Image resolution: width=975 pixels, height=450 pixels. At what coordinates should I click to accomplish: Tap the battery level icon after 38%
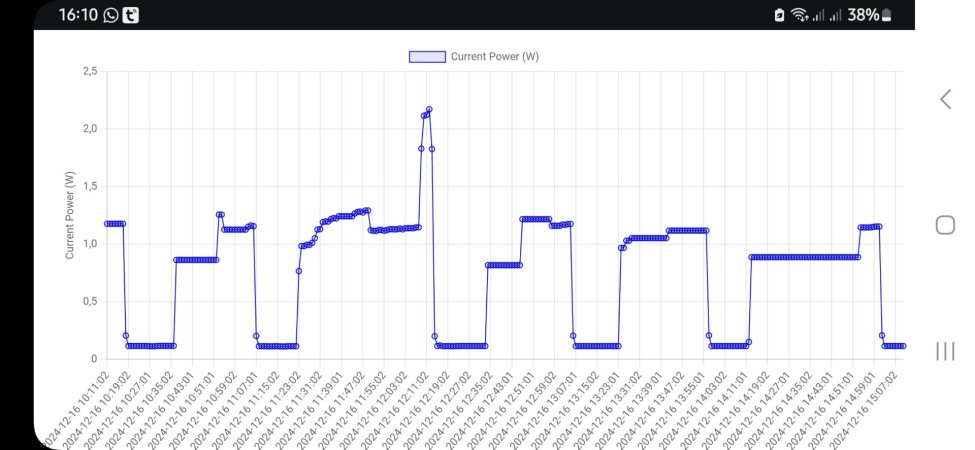point(886,15)
